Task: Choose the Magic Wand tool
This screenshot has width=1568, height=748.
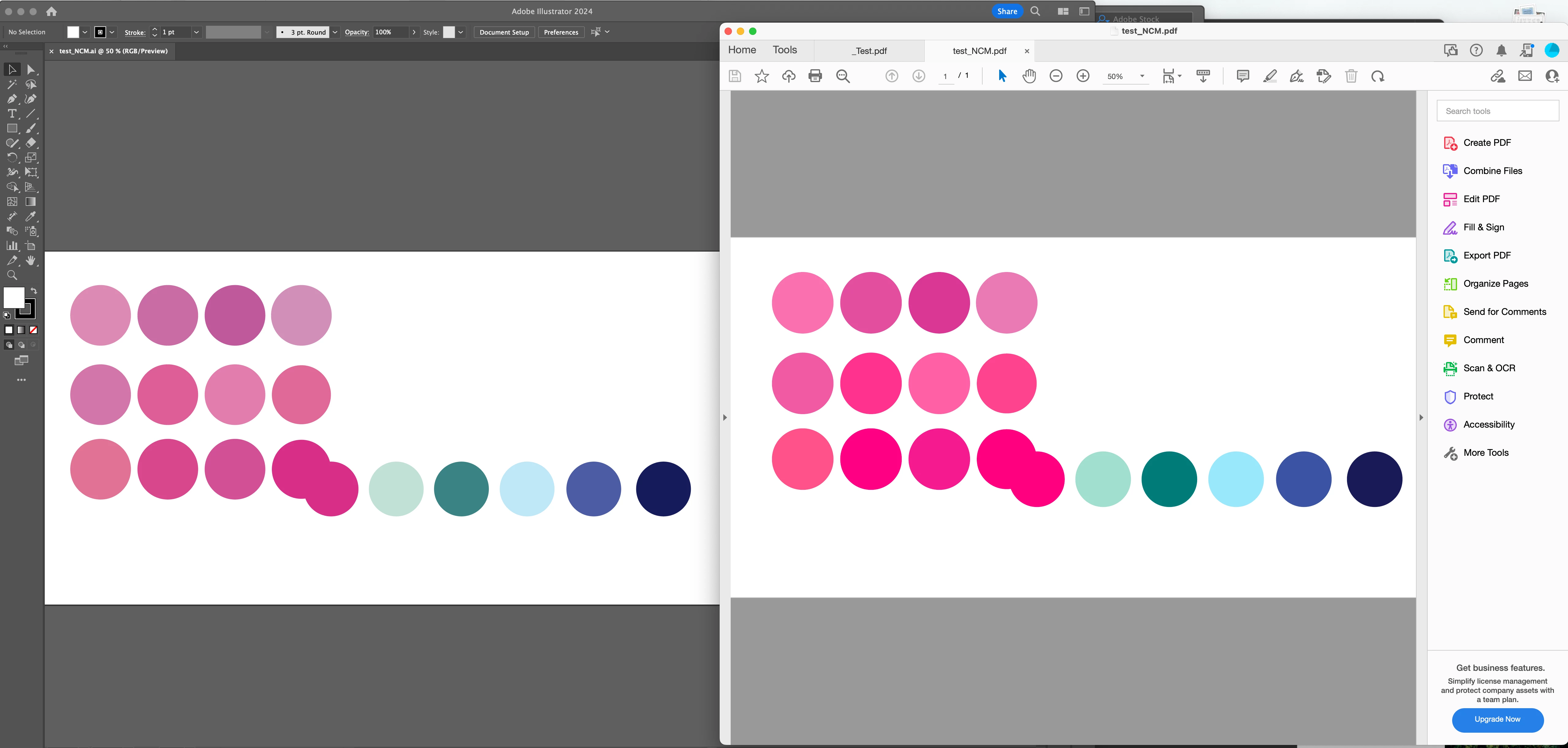Action: click(12, 85)
